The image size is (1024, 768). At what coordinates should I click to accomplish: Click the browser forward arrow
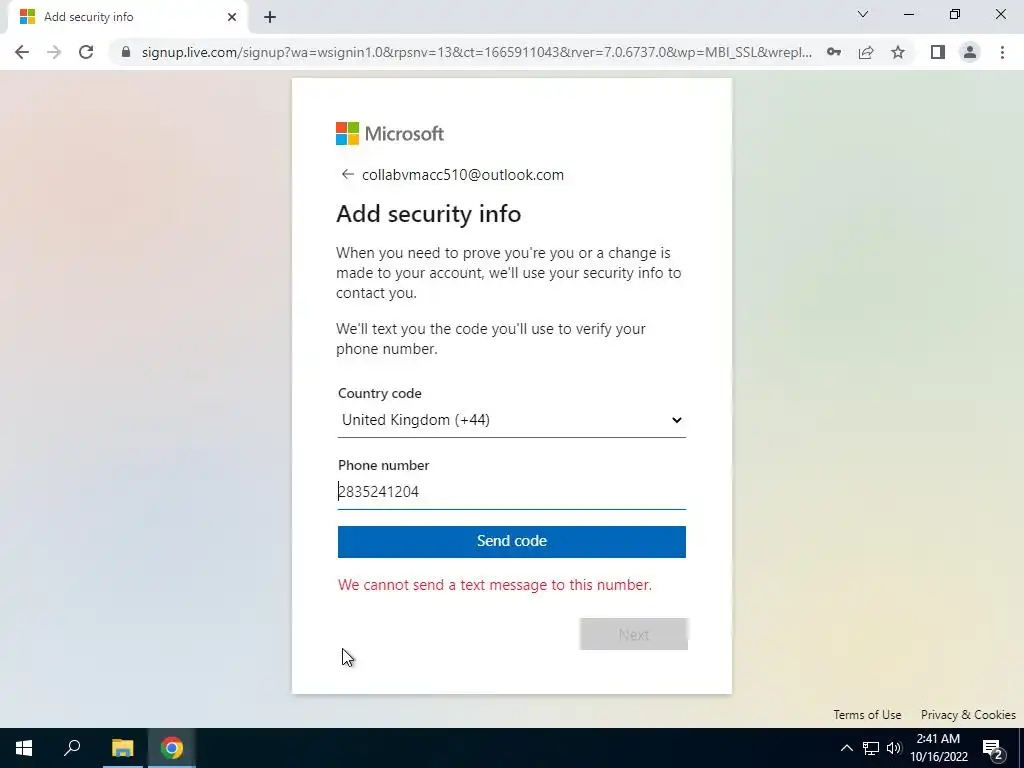tap(54, 52)
